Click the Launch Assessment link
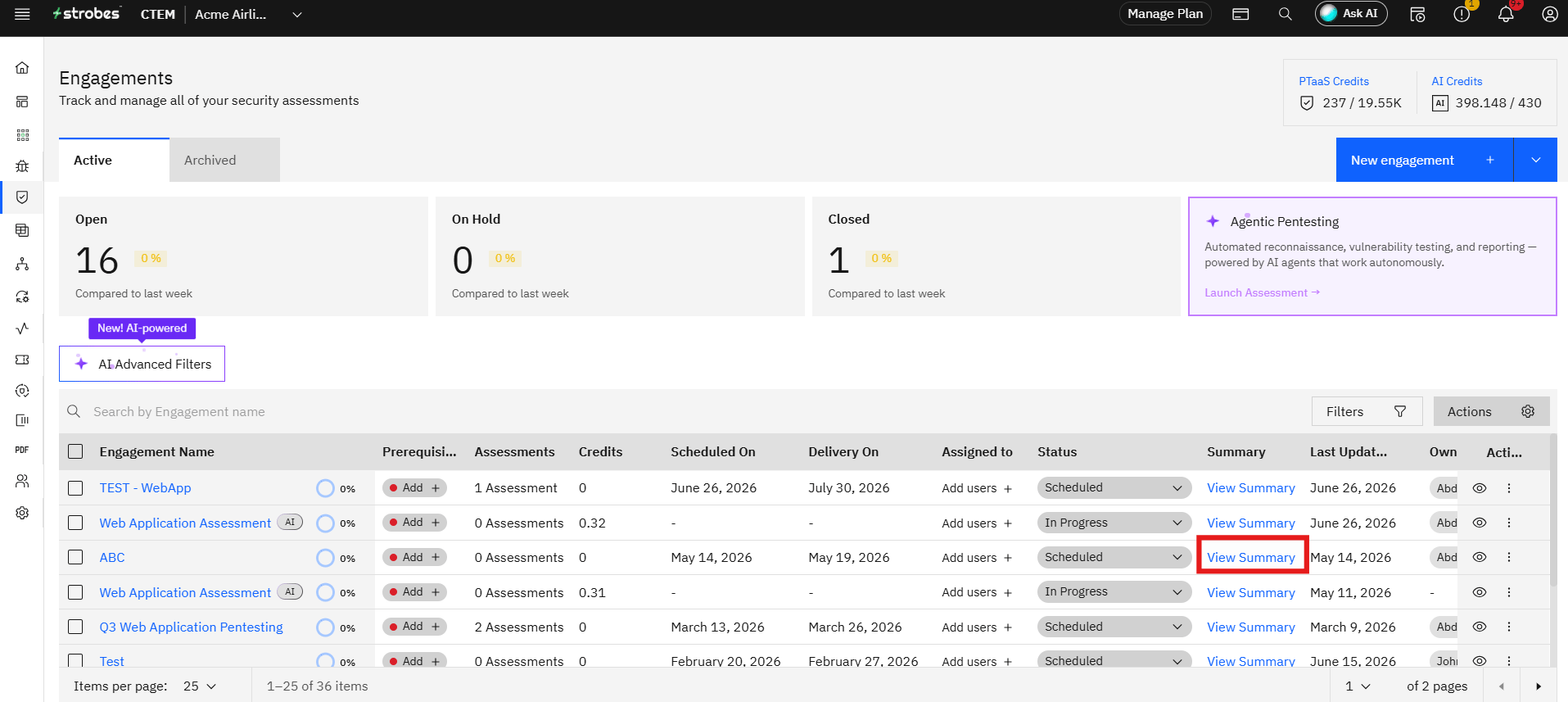Viewport: 1568px width, 702px height. tap(1262, 292)
